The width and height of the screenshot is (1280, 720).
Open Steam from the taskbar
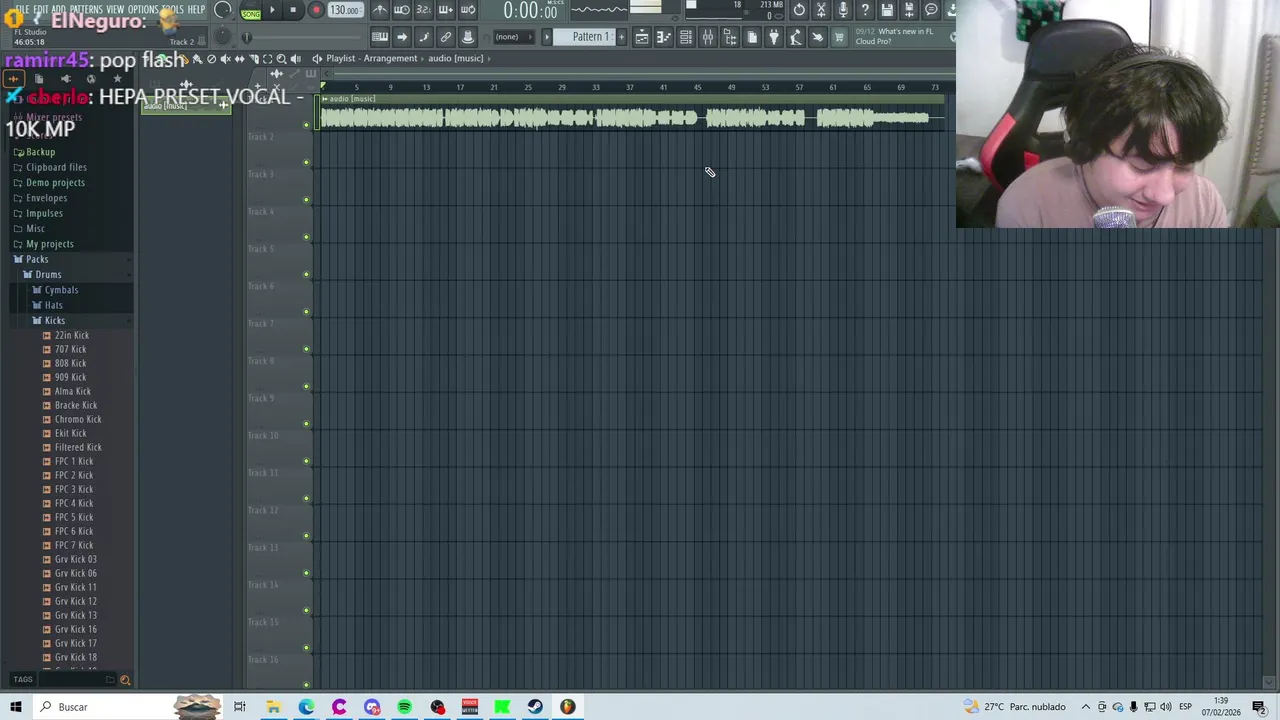point(535,707)
